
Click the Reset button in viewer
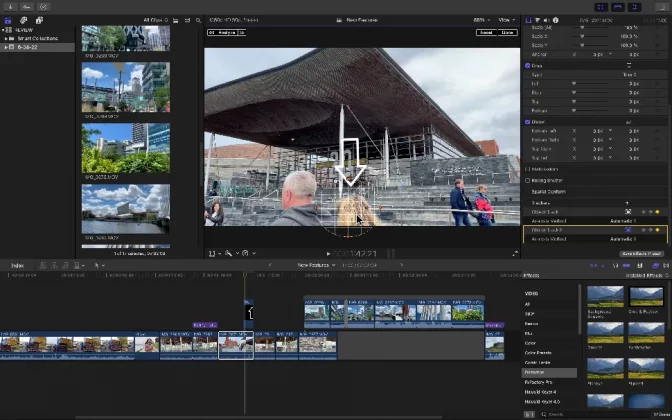tap(487, 33)
